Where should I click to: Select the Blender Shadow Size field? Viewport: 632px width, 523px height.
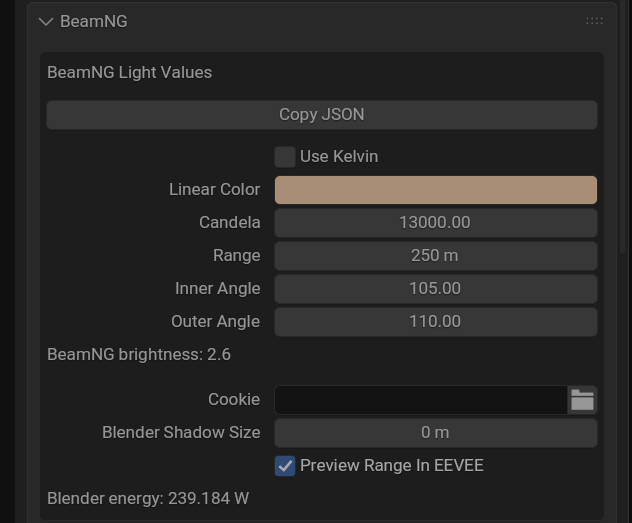tap(436, 433)
